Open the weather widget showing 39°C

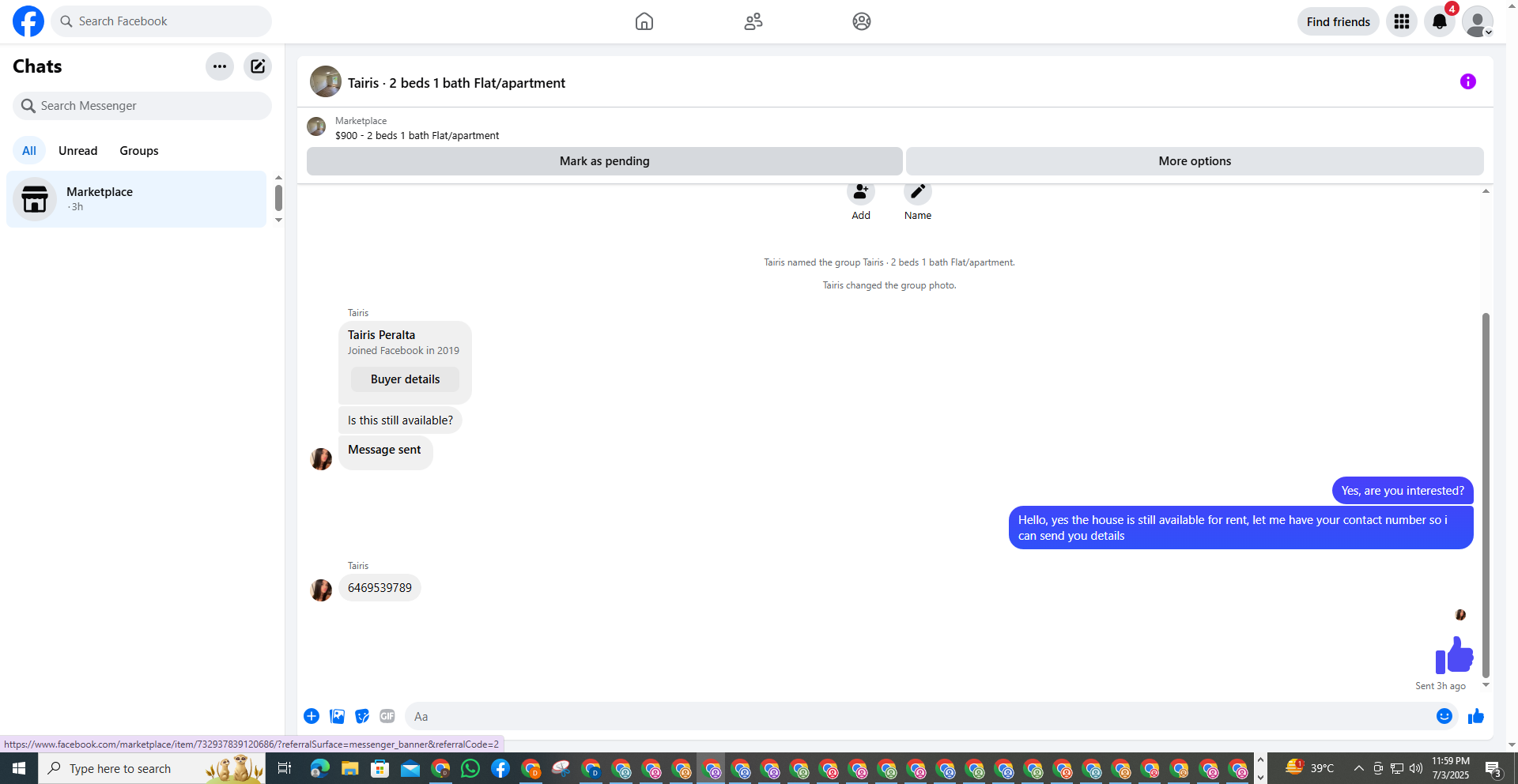click(x=1309, y=768)
